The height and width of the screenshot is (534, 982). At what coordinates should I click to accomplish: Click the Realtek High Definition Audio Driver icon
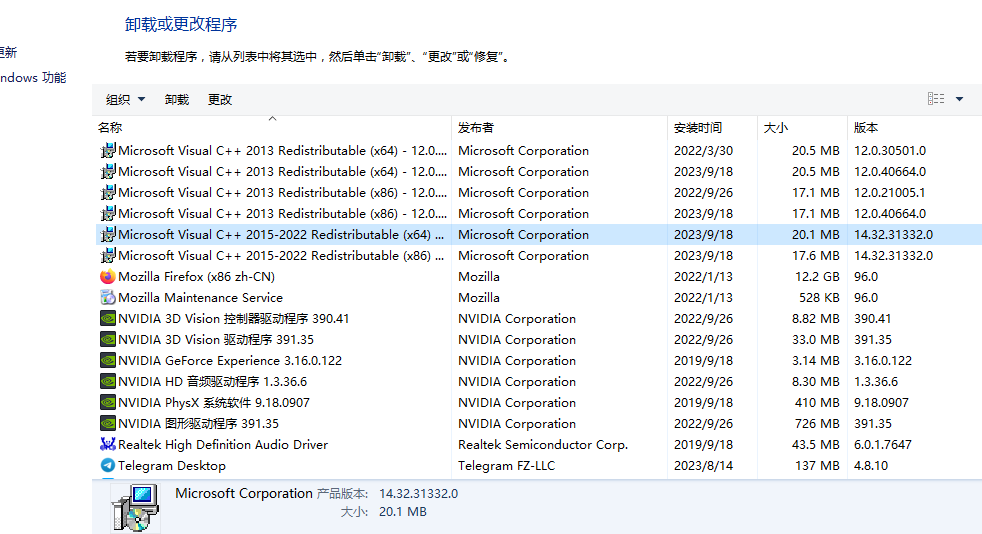coord(108,444)
